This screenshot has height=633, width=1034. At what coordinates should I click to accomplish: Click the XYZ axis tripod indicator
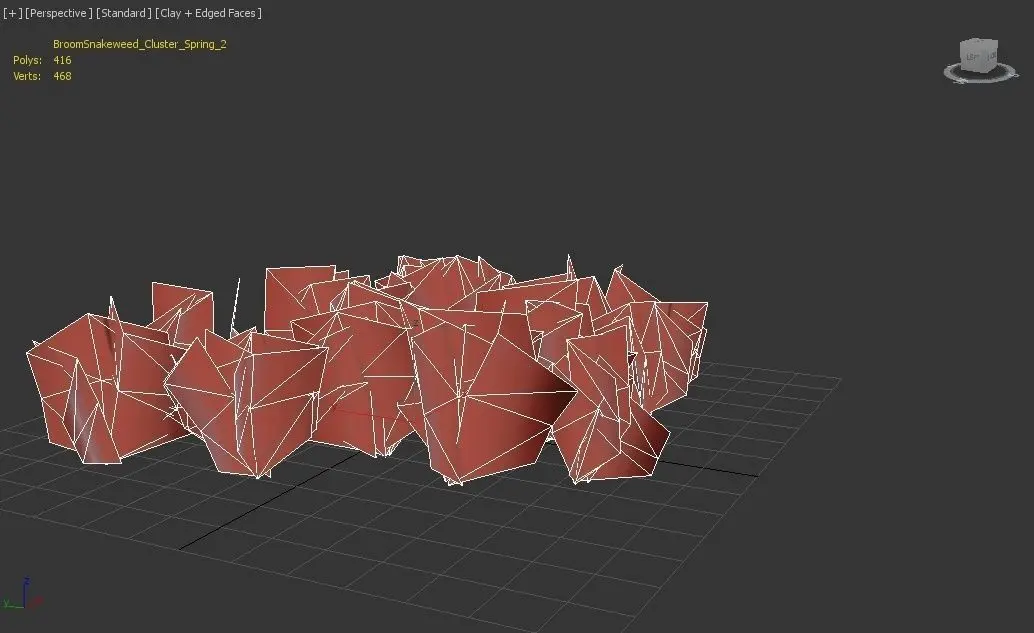(x=23, y=593)
